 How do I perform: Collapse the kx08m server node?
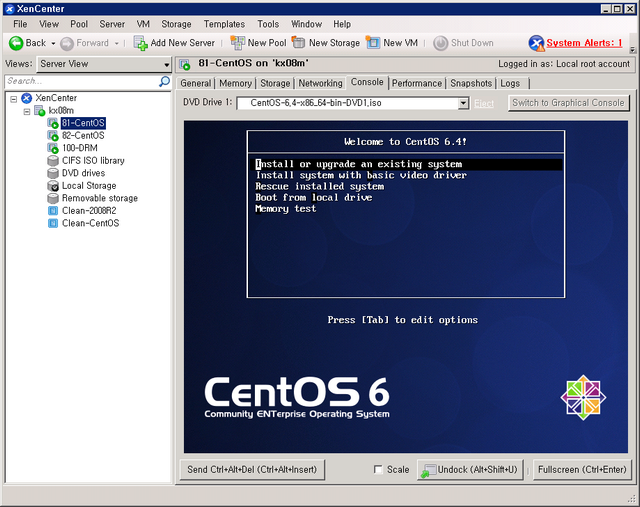(27, 111)
